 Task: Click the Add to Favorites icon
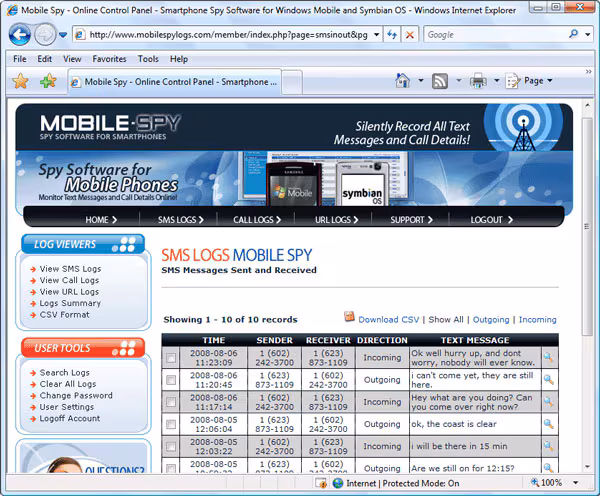(48, 81)
